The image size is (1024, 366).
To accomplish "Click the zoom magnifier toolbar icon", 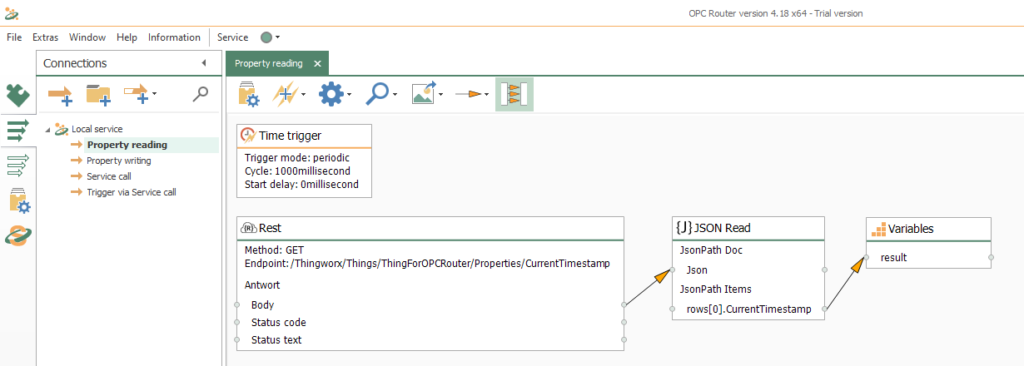I will tap(377, 95).
